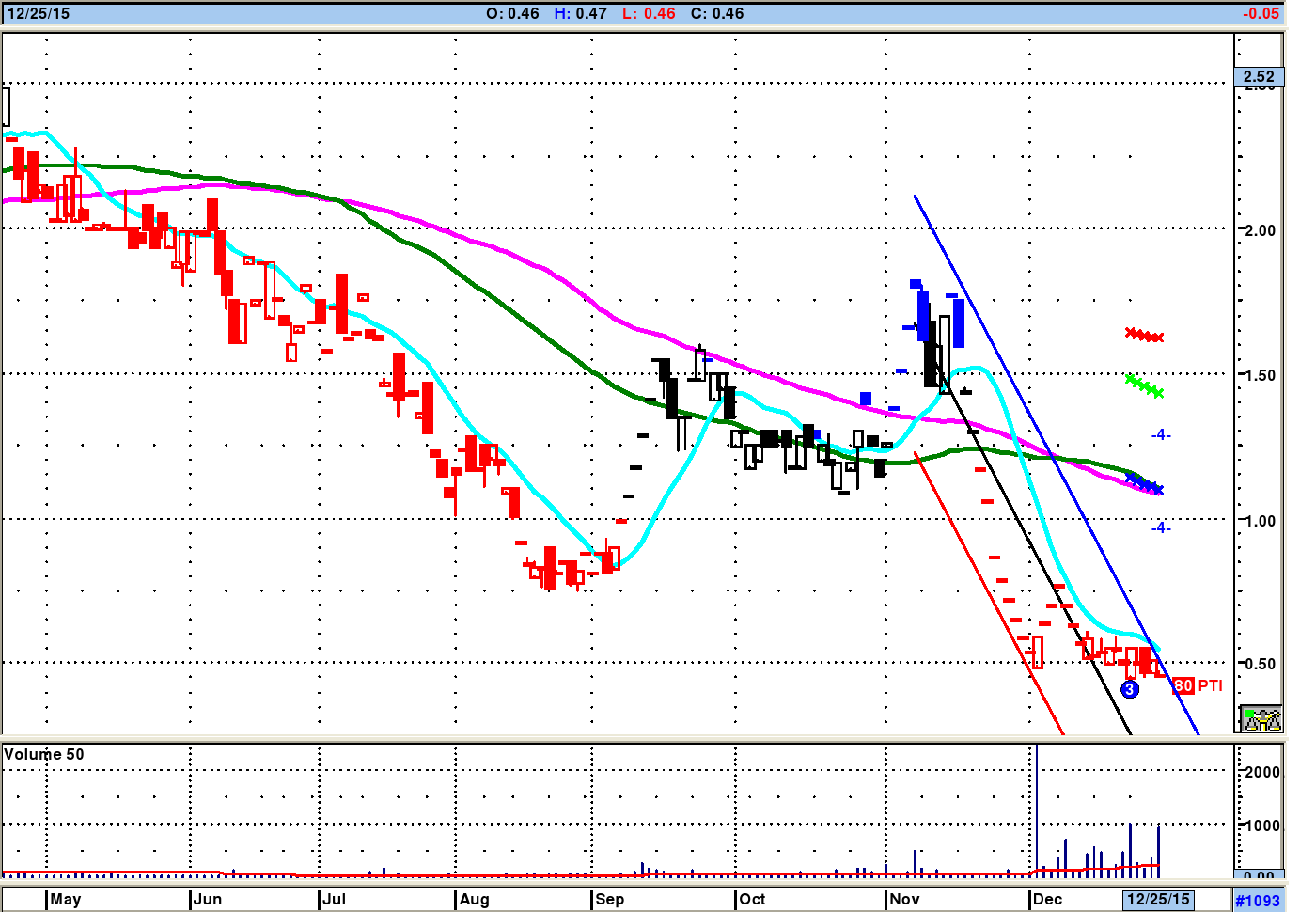Click the red X projection markers near 1.65

(1145, 335)
